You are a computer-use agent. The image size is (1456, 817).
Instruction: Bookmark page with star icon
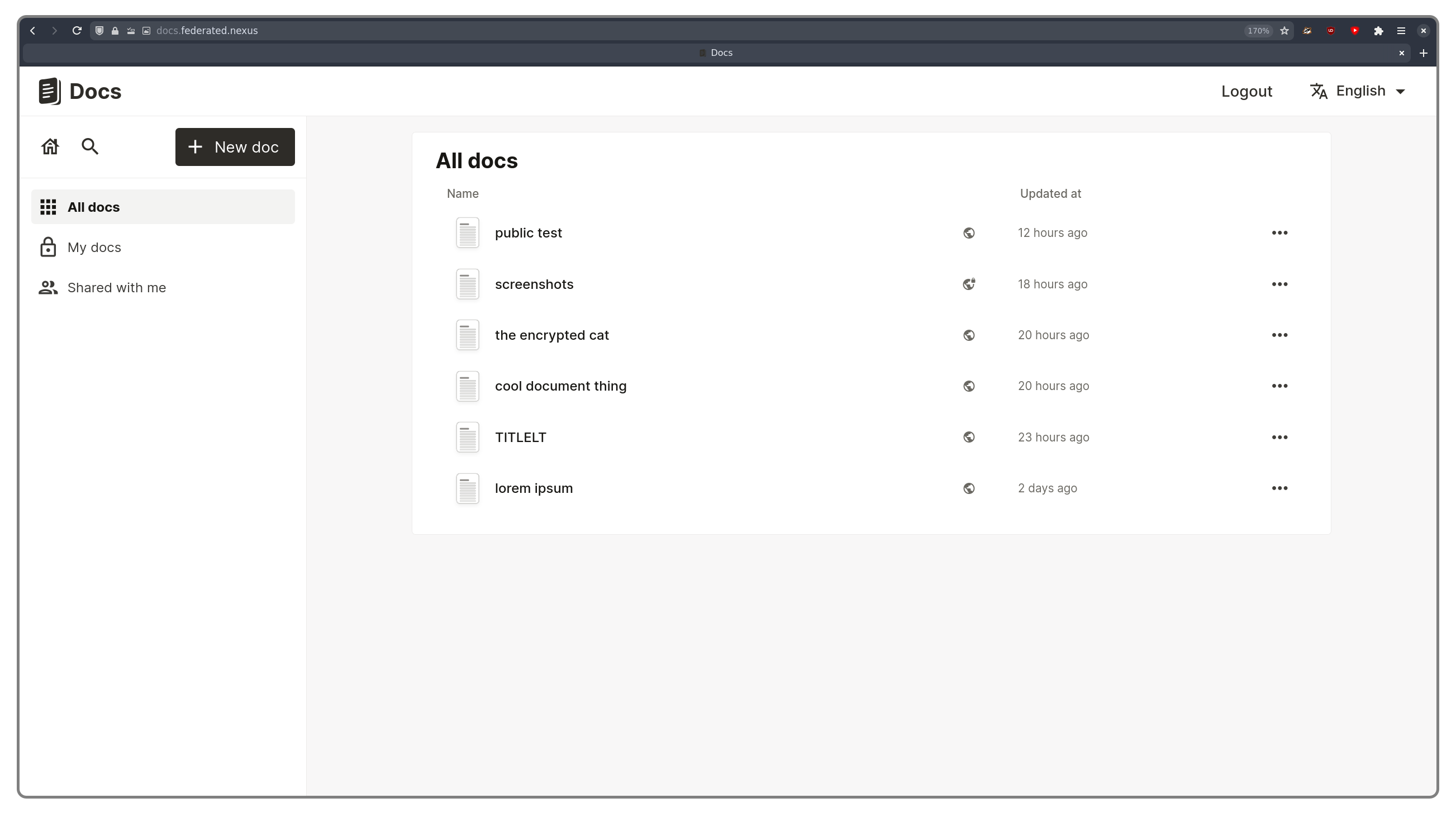(1283, 31)
